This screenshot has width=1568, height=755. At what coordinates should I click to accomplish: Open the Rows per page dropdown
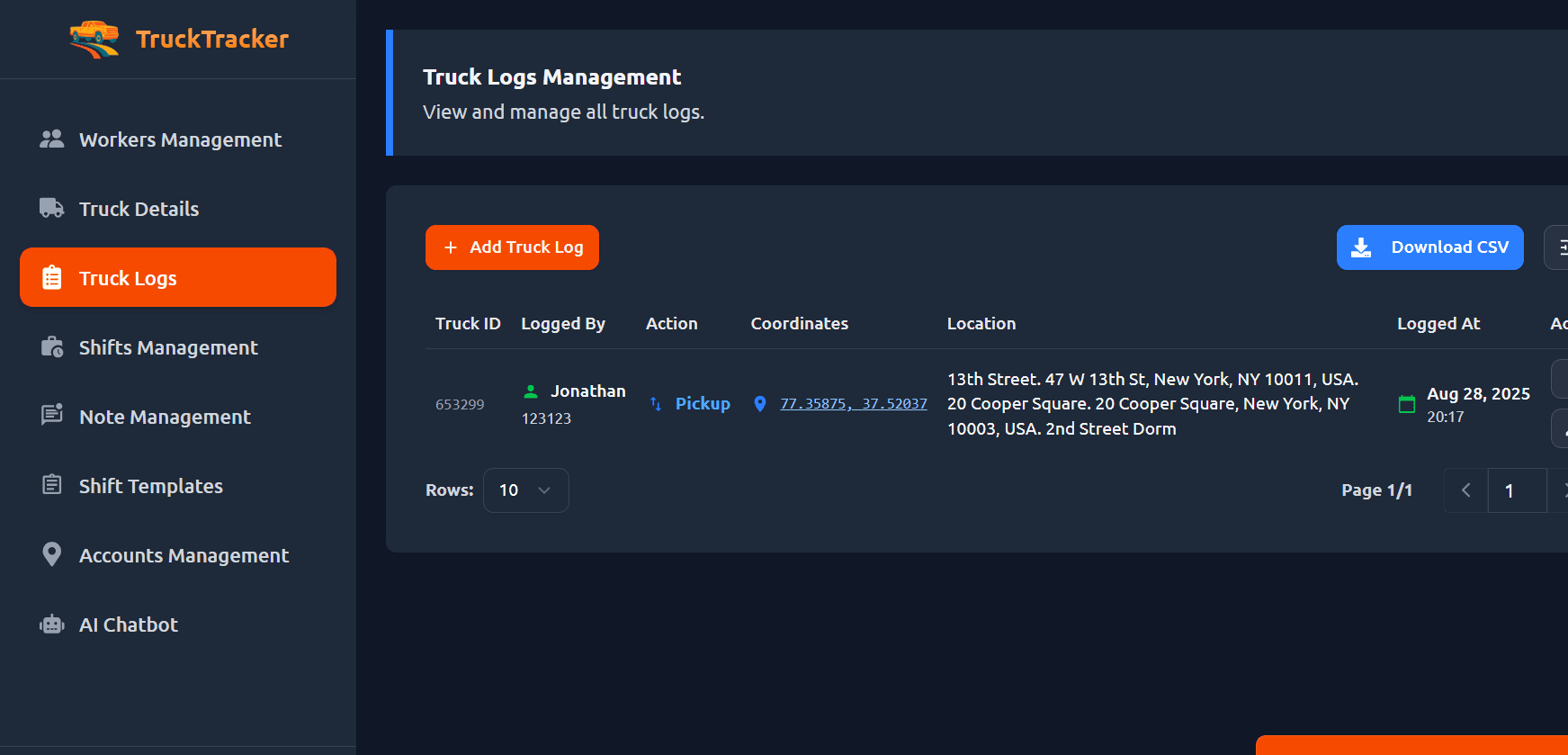tap(525, 490)
